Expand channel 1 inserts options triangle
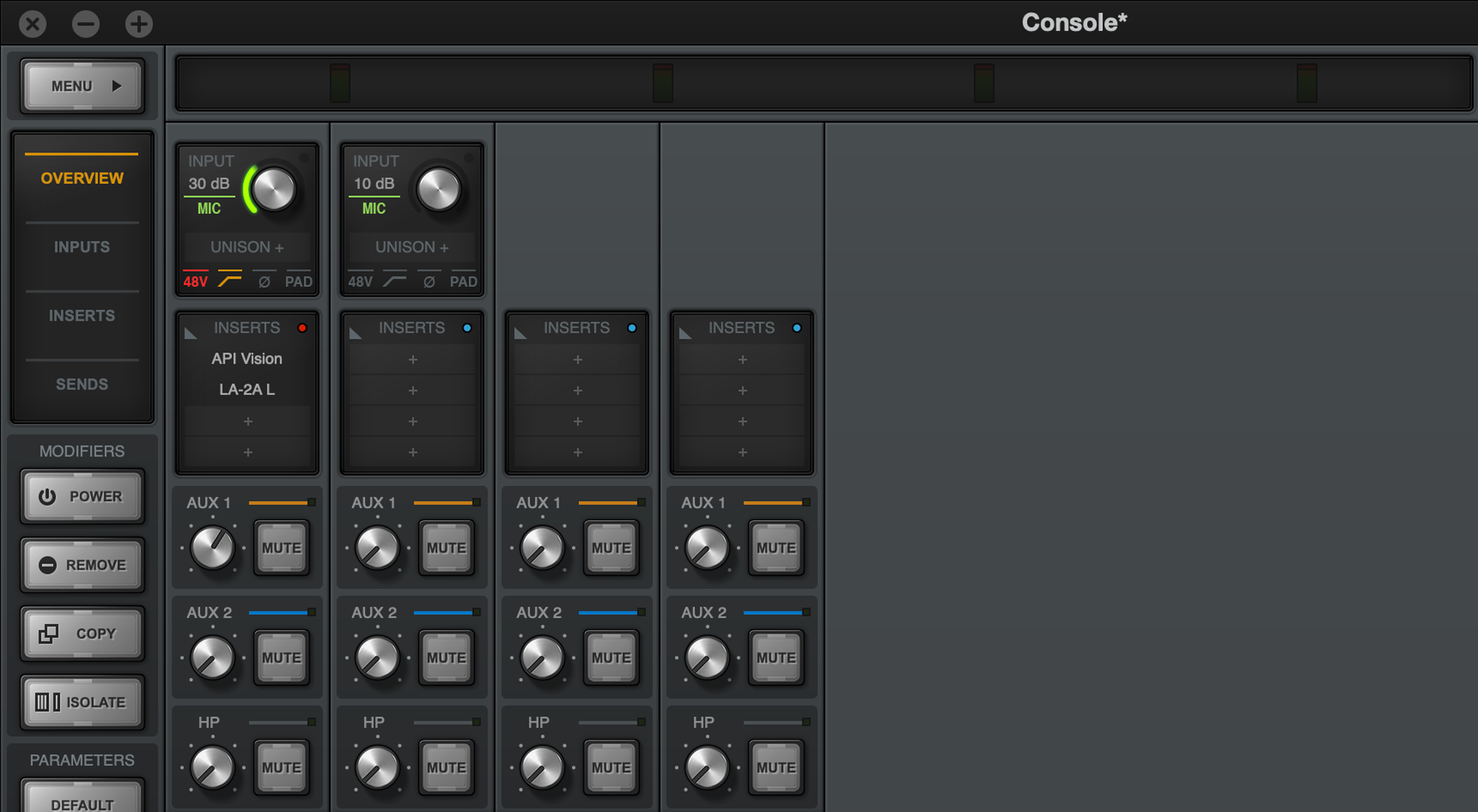Screen dimensions: 1478x812 tap(191, 332)
